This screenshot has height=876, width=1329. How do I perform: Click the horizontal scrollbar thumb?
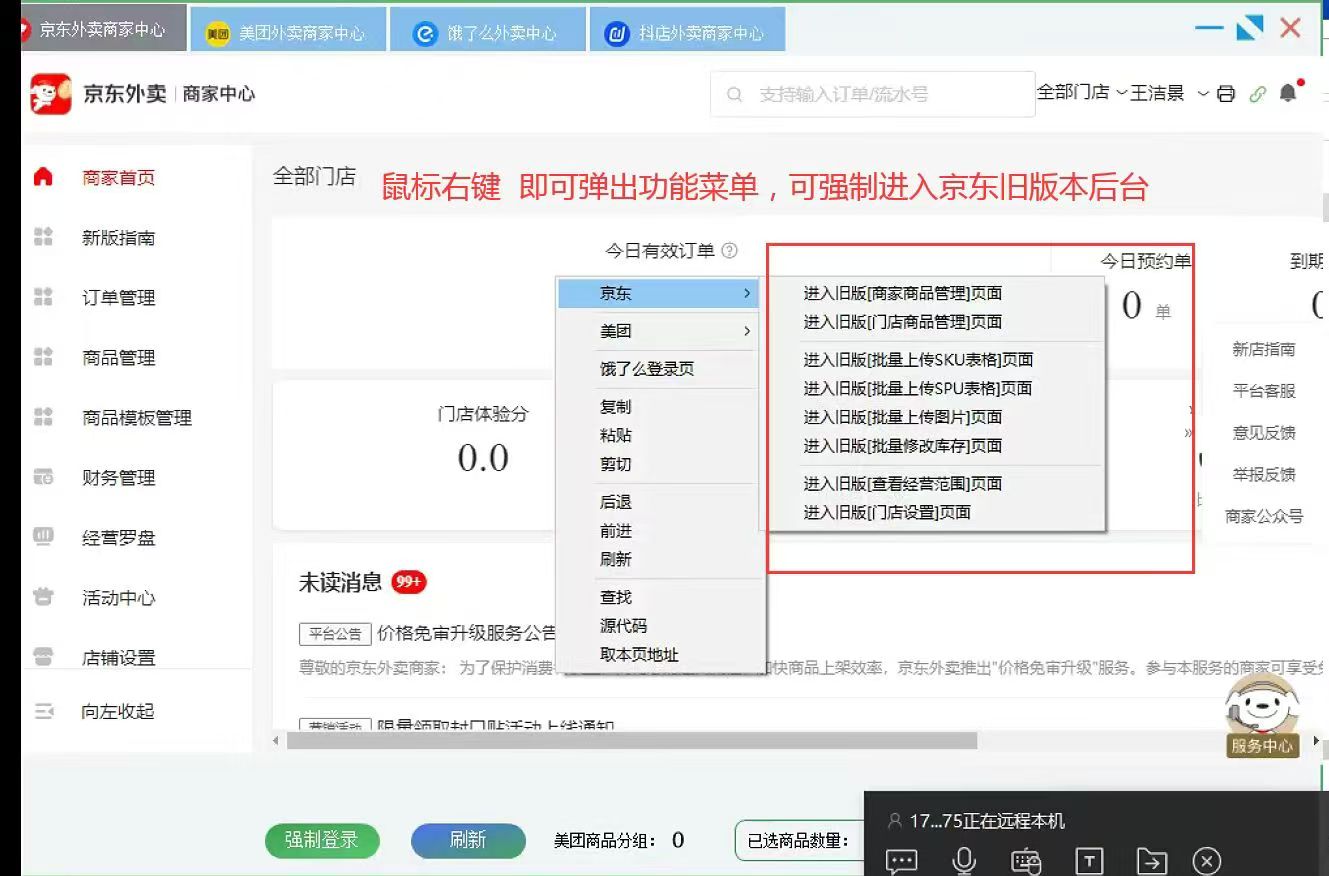tap(632, 740)
